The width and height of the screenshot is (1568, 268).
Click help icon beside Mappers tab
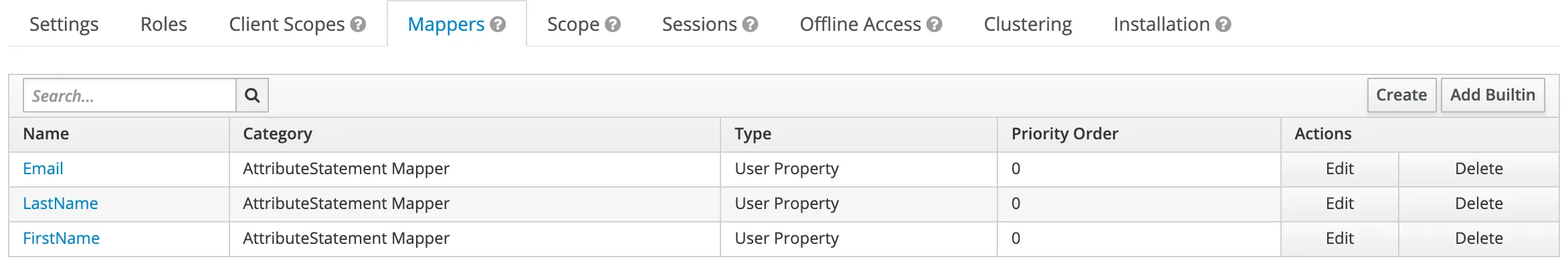coord(498,25)
